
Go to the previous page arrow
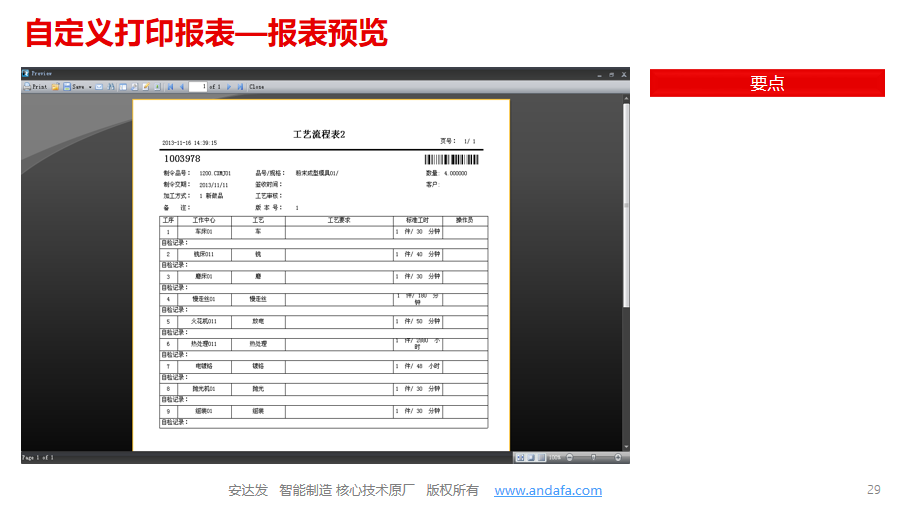(x=182, y=87)
